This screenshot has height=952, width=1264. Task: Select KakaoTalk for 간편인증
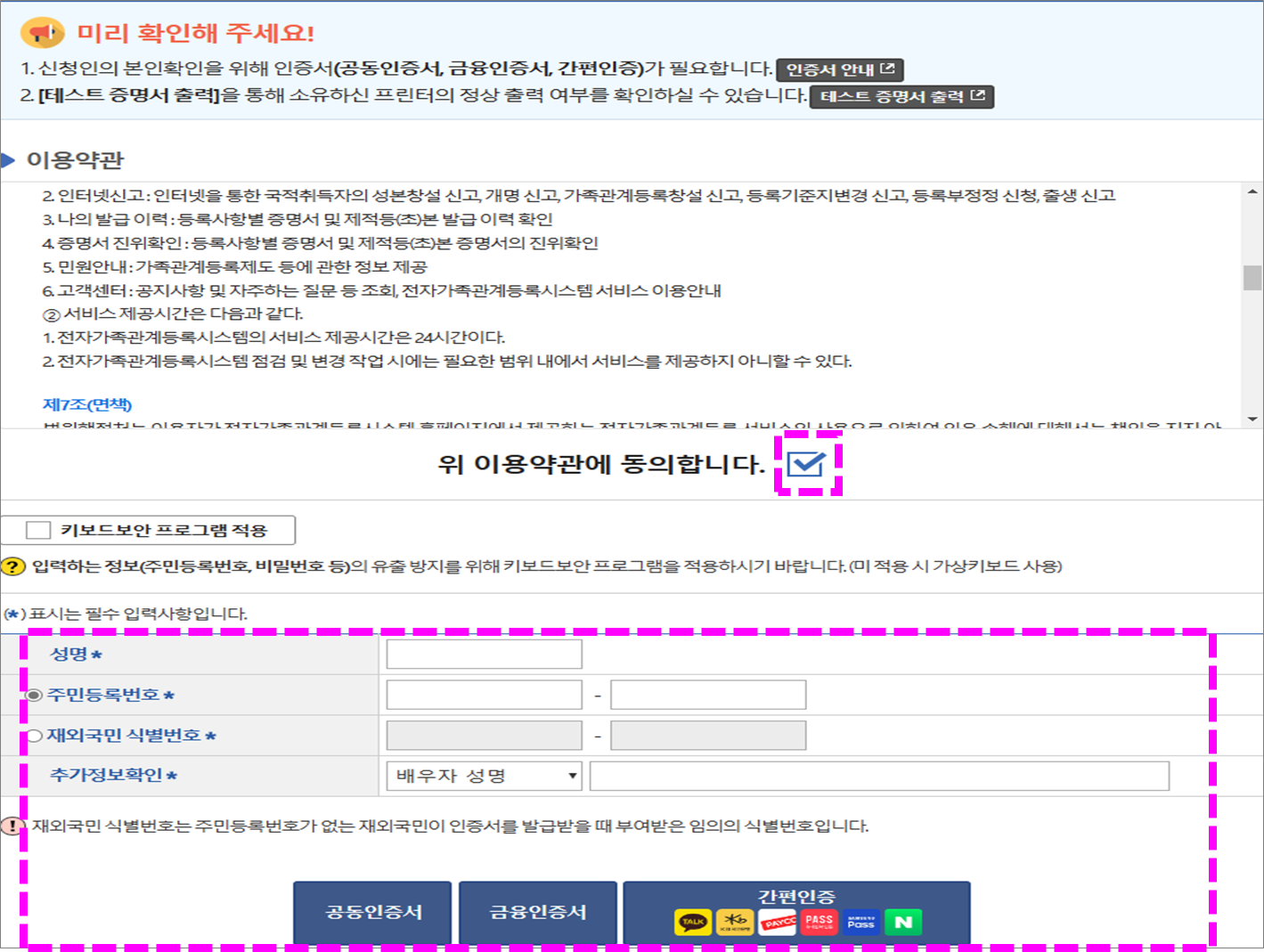point(694,922)
